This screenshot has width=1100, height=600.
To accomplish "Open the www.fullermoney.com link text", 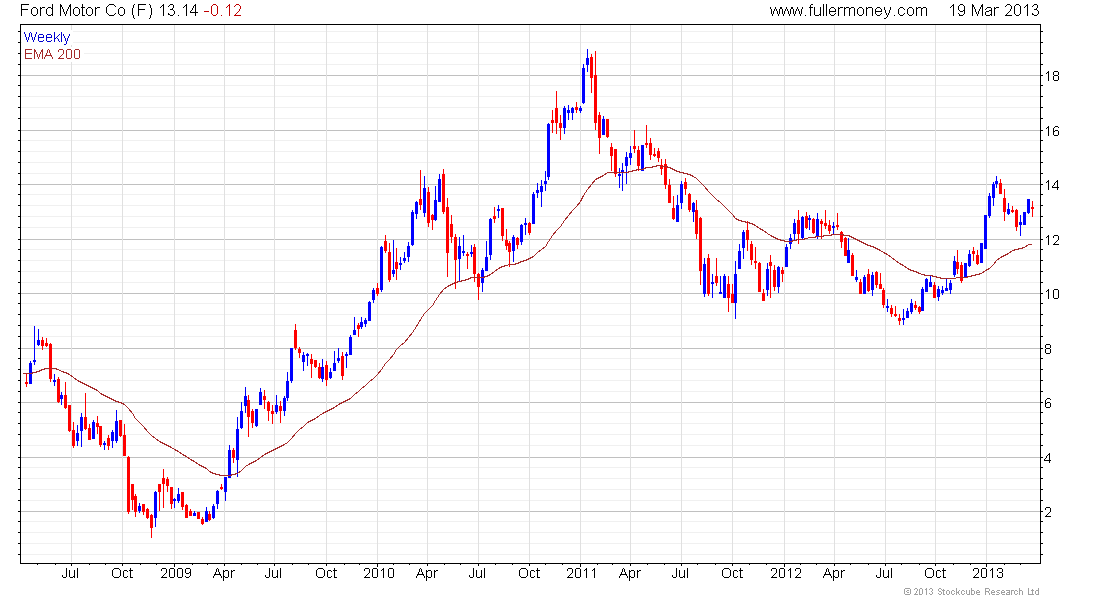I will [x=848, y=11].
